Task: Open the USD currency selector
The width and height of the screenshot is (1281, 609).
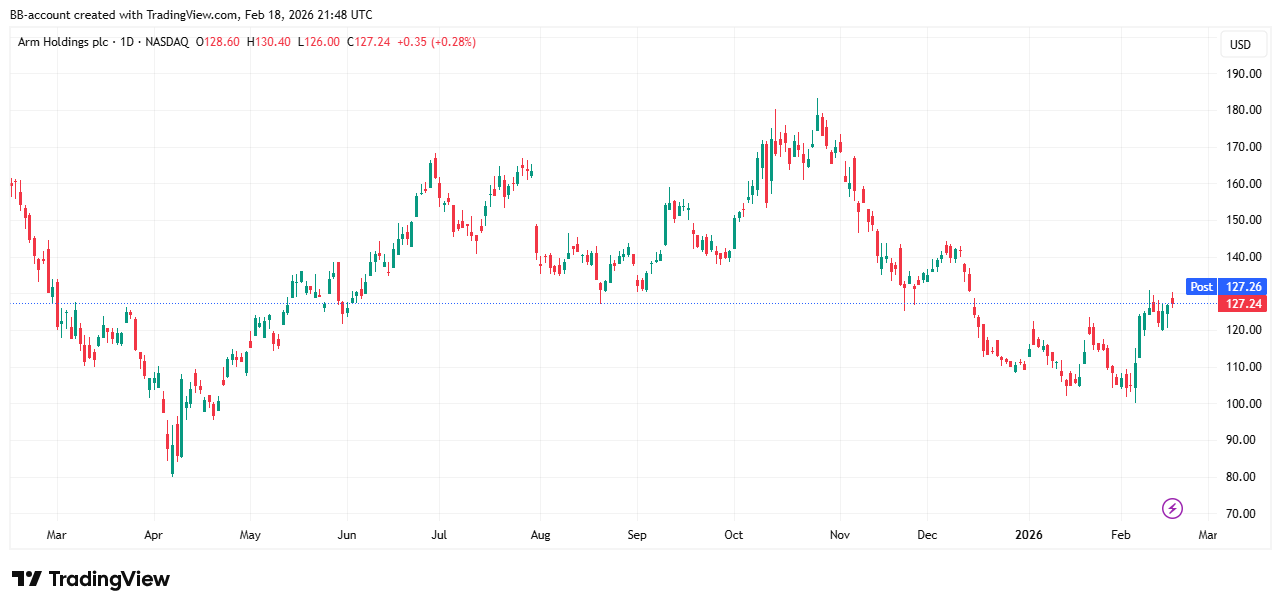Action: (x=1240, y=45)
